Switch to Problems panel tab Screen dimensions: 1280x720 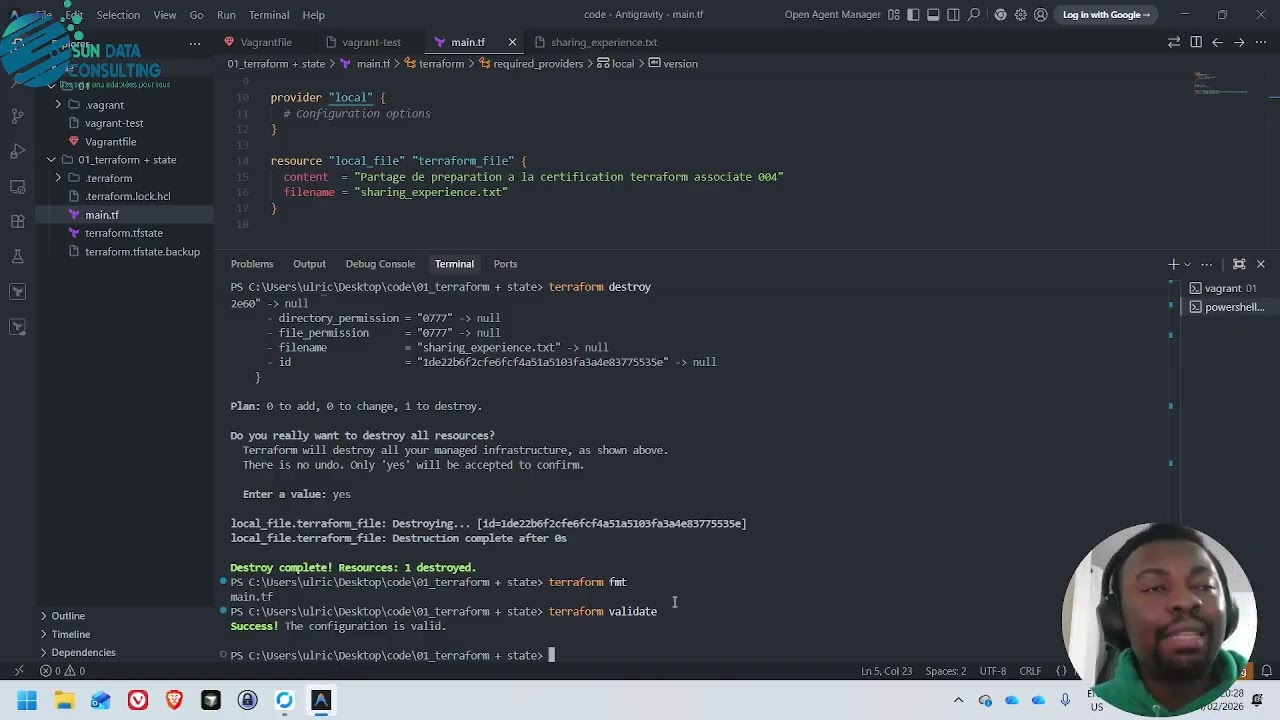tap(252, 264)
